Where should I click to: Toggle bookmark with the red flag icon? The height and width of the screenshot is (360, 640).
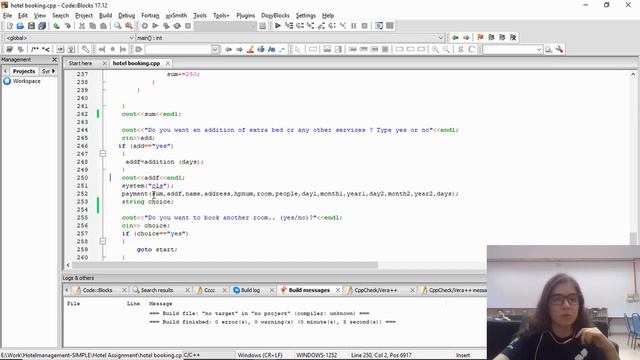tap(480, 38)
